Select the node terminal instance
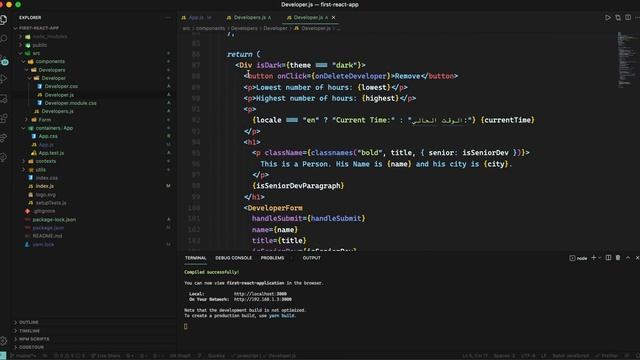This screenshot has width=640, height=360. tap(578, 258)
